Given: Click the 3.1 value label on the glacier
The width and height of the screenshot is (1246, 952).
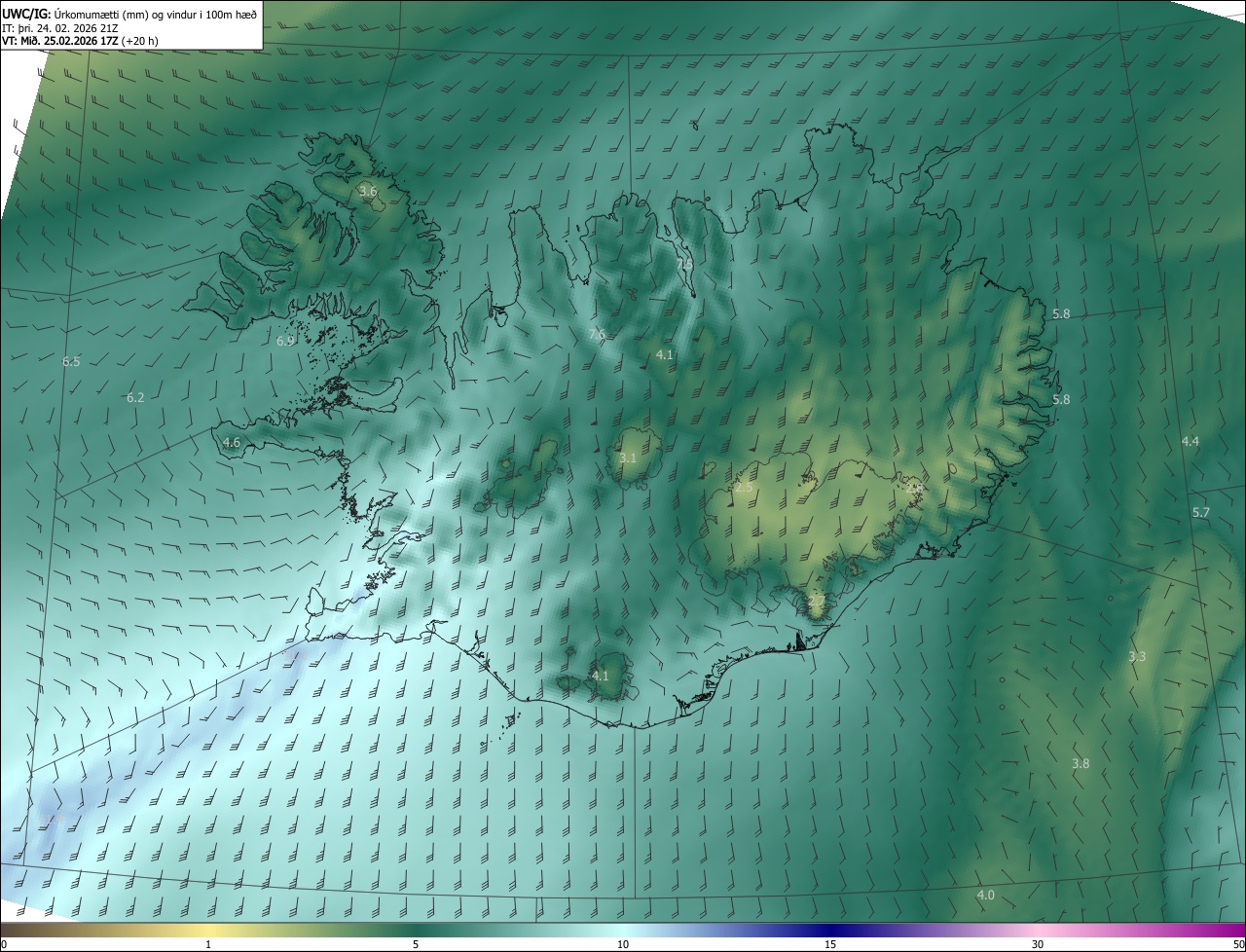Looking at the screenshot, I should tap(628, 458).
